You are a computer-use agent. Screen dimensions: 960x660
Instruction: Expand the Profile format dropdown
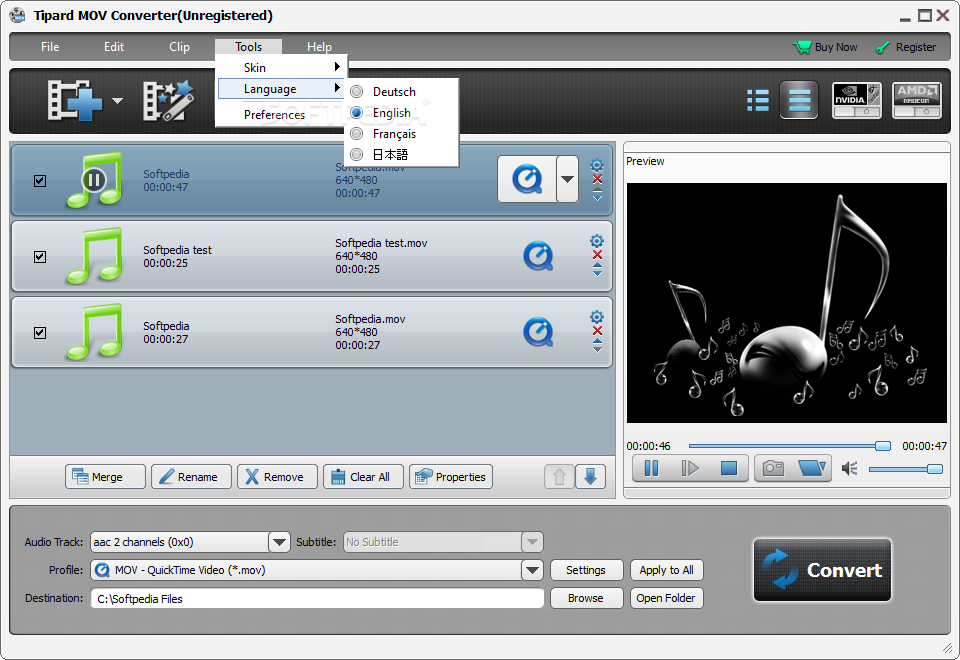532,570
